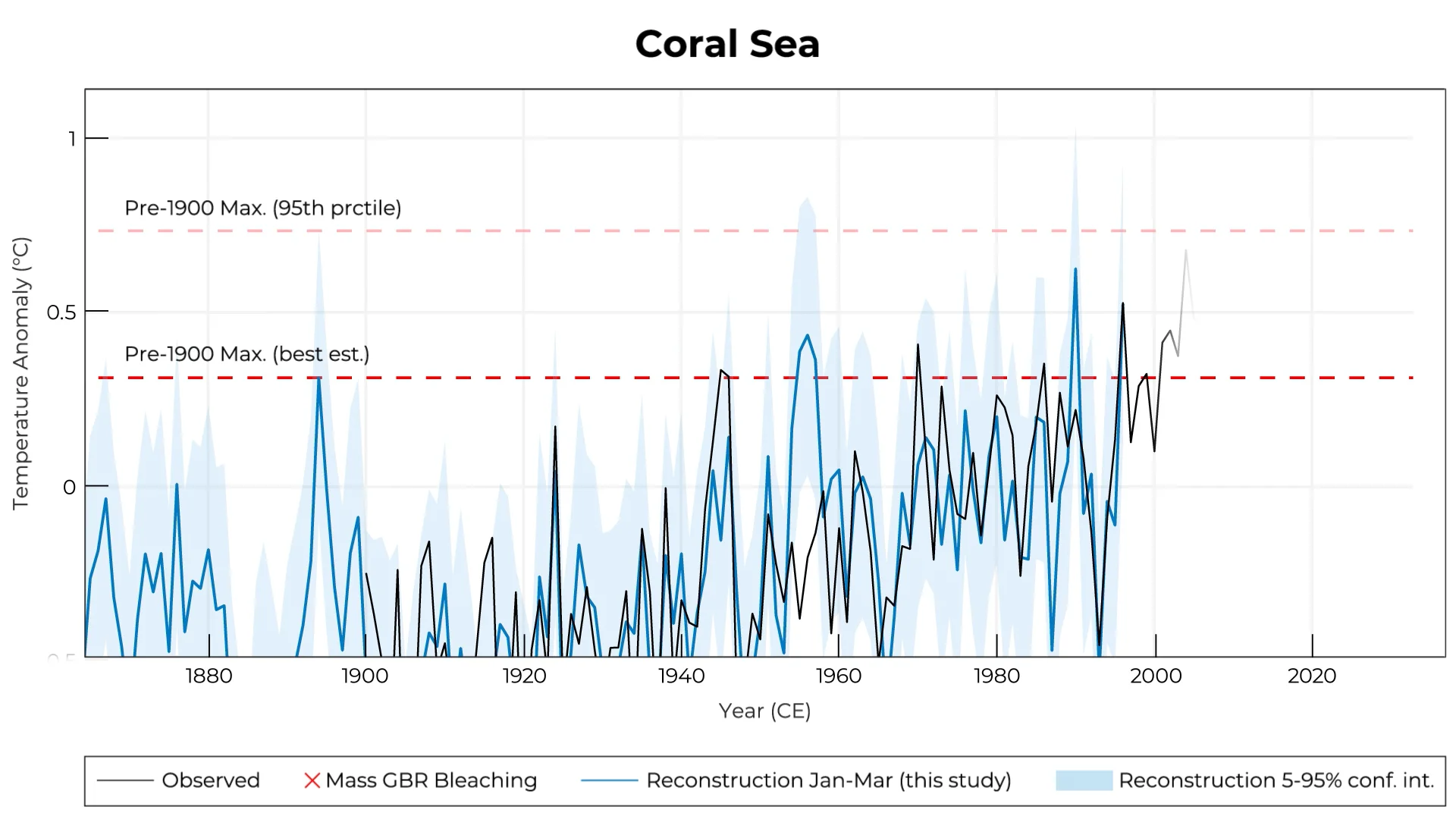This screenshot has width=1456, height=819.
Task: Click the 2020 tick label on x-axis
Action: tap(1312, 676)
